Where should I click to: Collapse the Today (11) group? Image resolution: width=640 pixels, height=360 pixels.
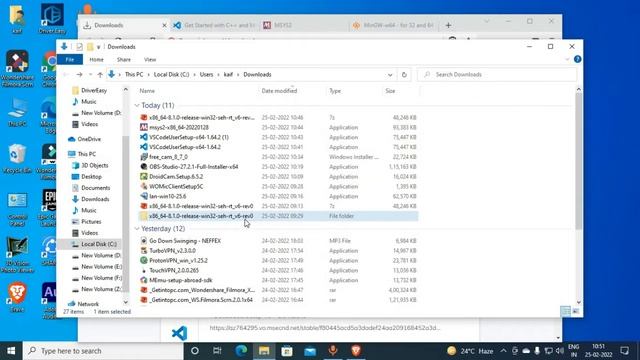pos(137,106)
